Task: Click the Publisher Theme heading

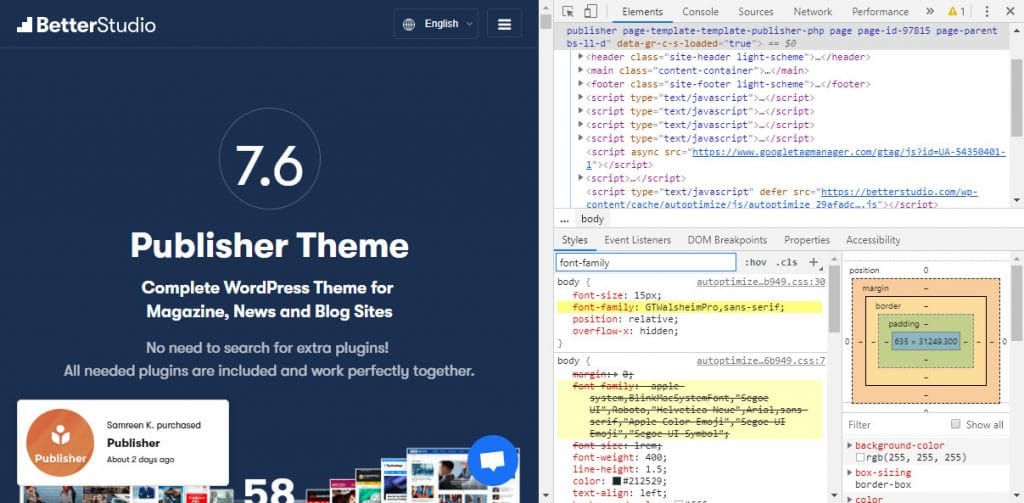Action: click(x=269, y=246)
